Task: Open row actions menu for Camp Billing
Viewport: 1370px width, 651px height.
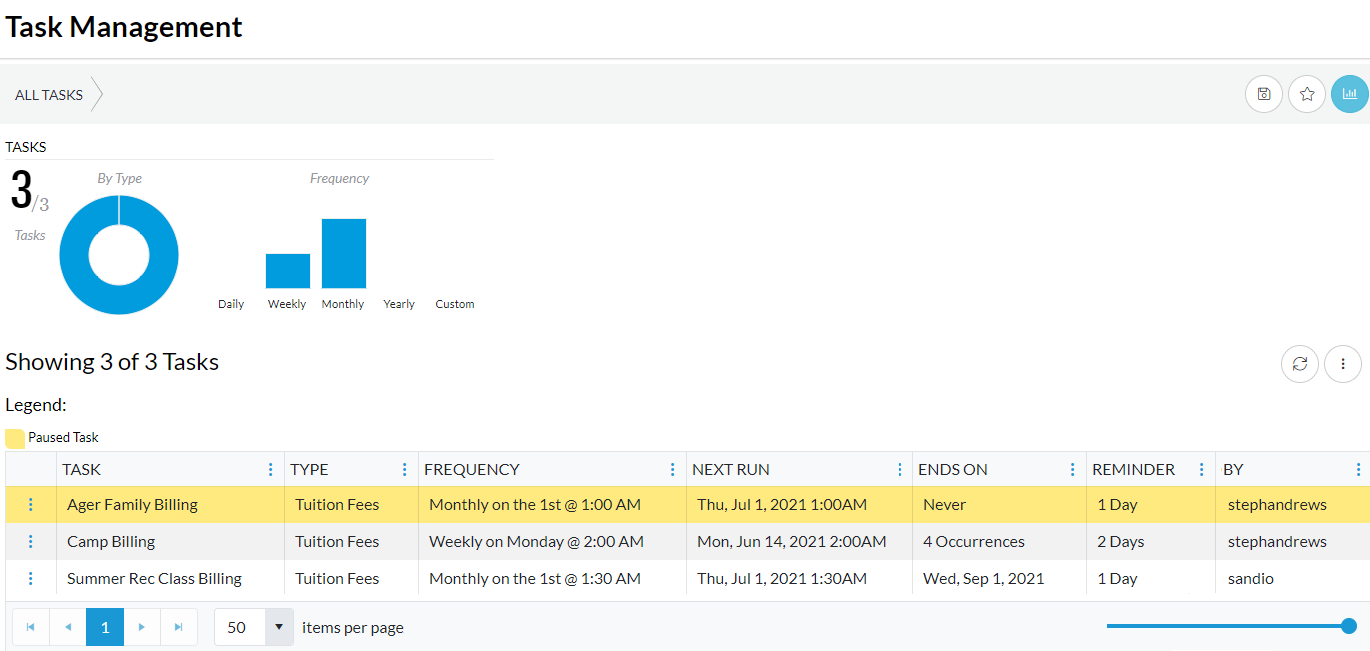Action: 30,542
